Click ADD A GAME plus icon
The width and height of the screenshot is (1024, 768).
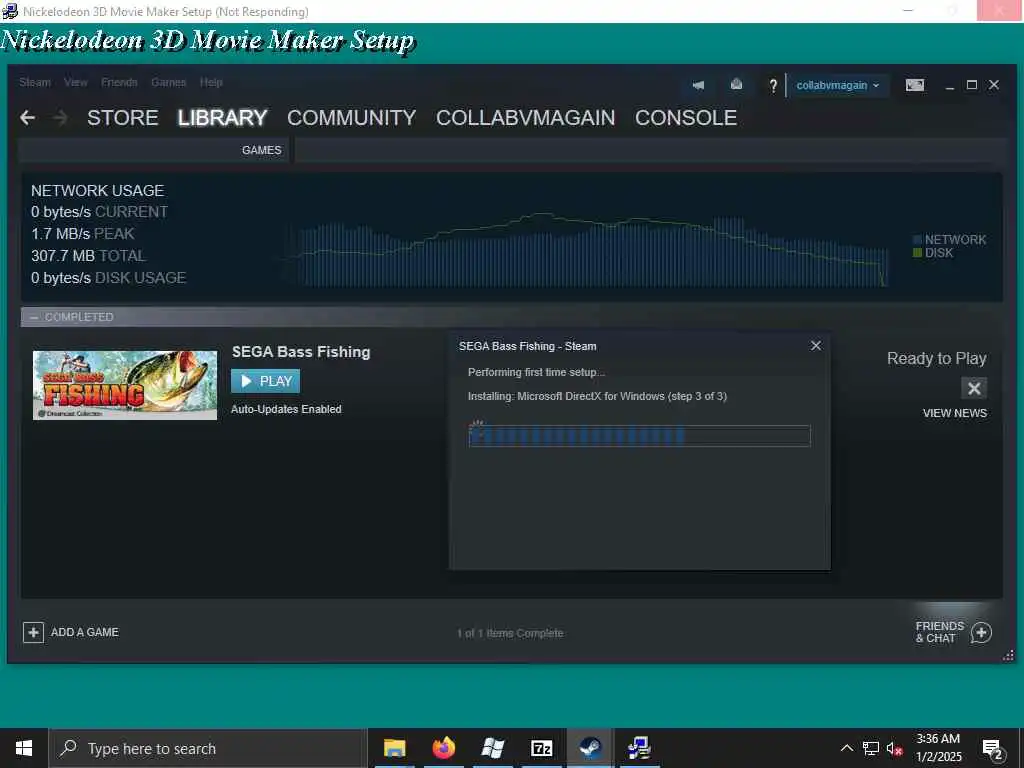[33, 632]
